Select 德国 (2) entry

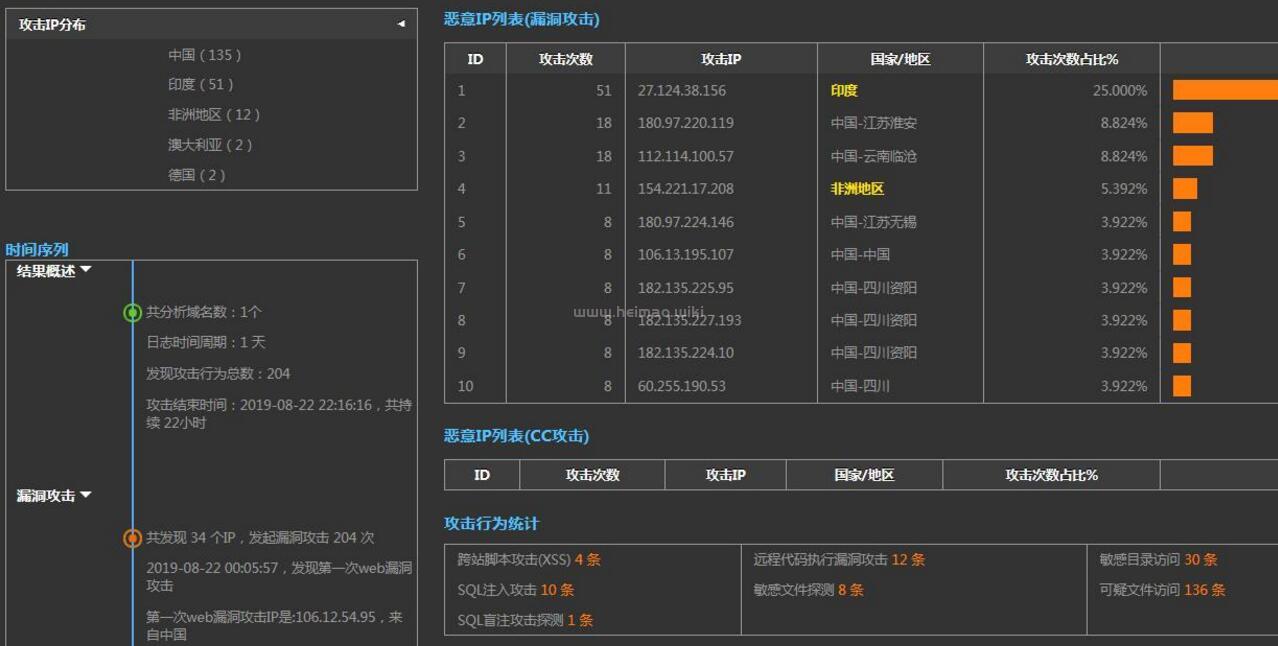click(x=197, y=175)
